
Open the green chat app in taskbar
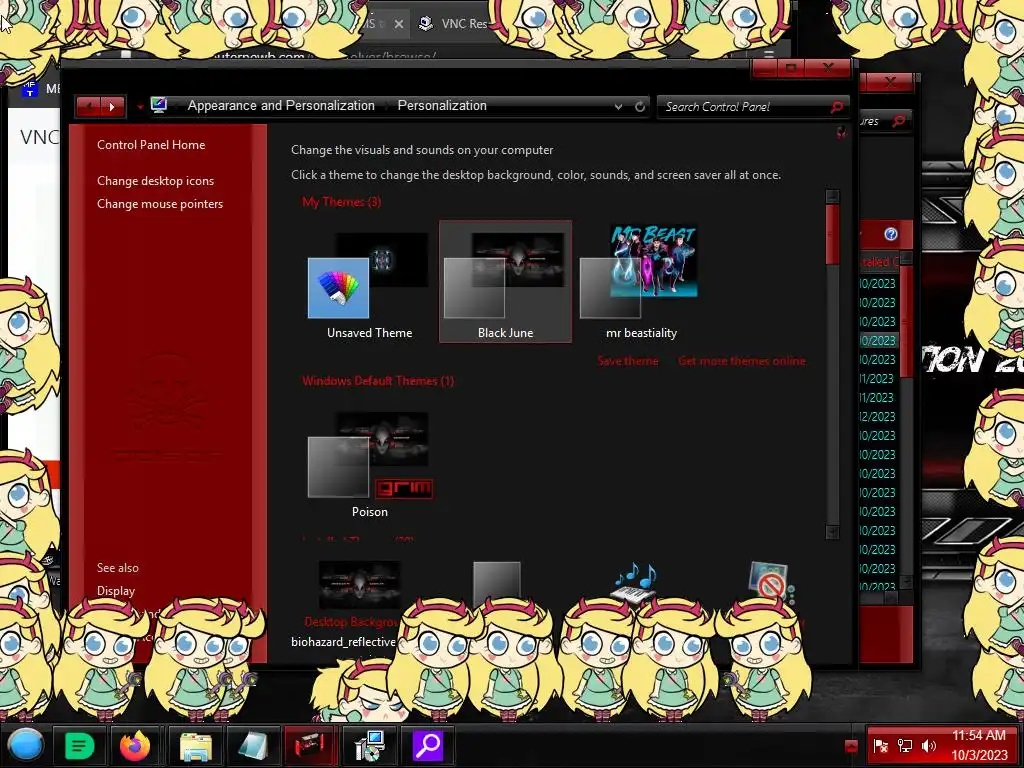point(80,745)
